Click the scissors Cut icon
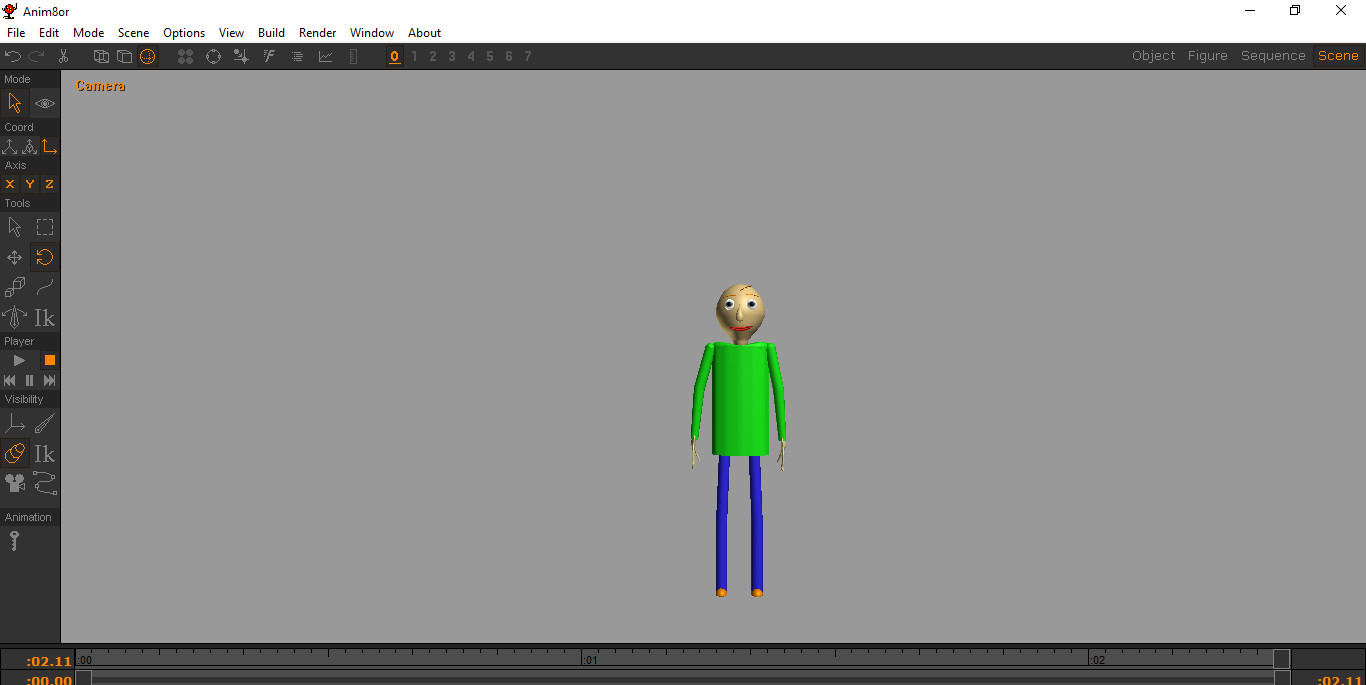 (63, 56)
